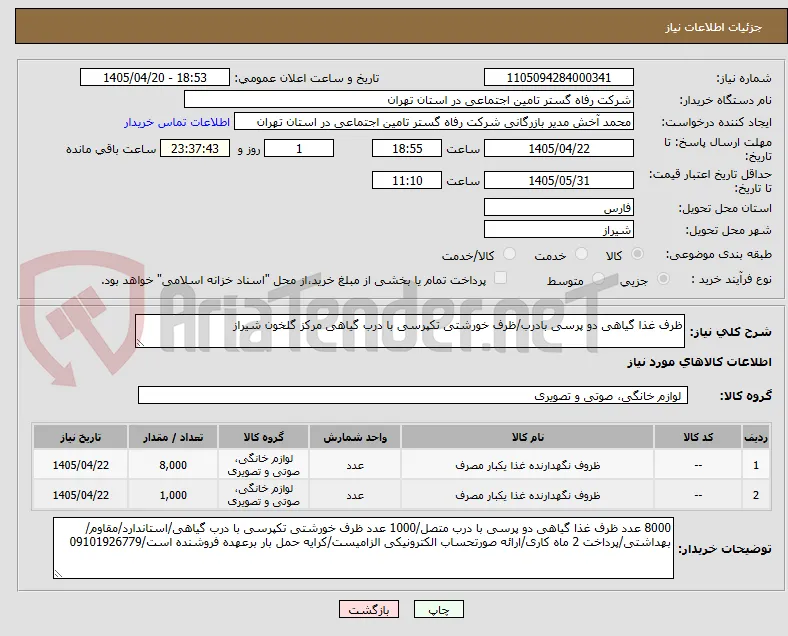
Task: Click the resize handle of شرح کلی نیاز textarea
Action: tap(140, 342)
